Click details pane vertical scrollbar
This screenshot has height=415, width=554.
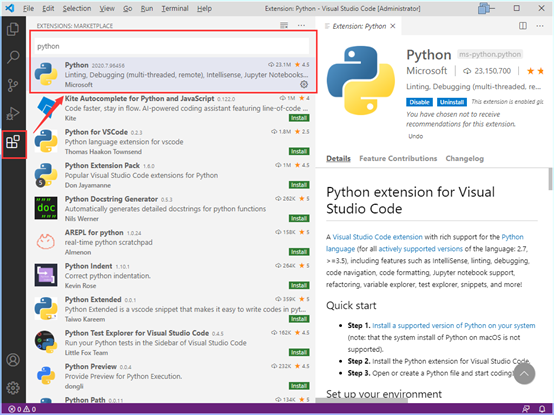click(x=550, y=179)
